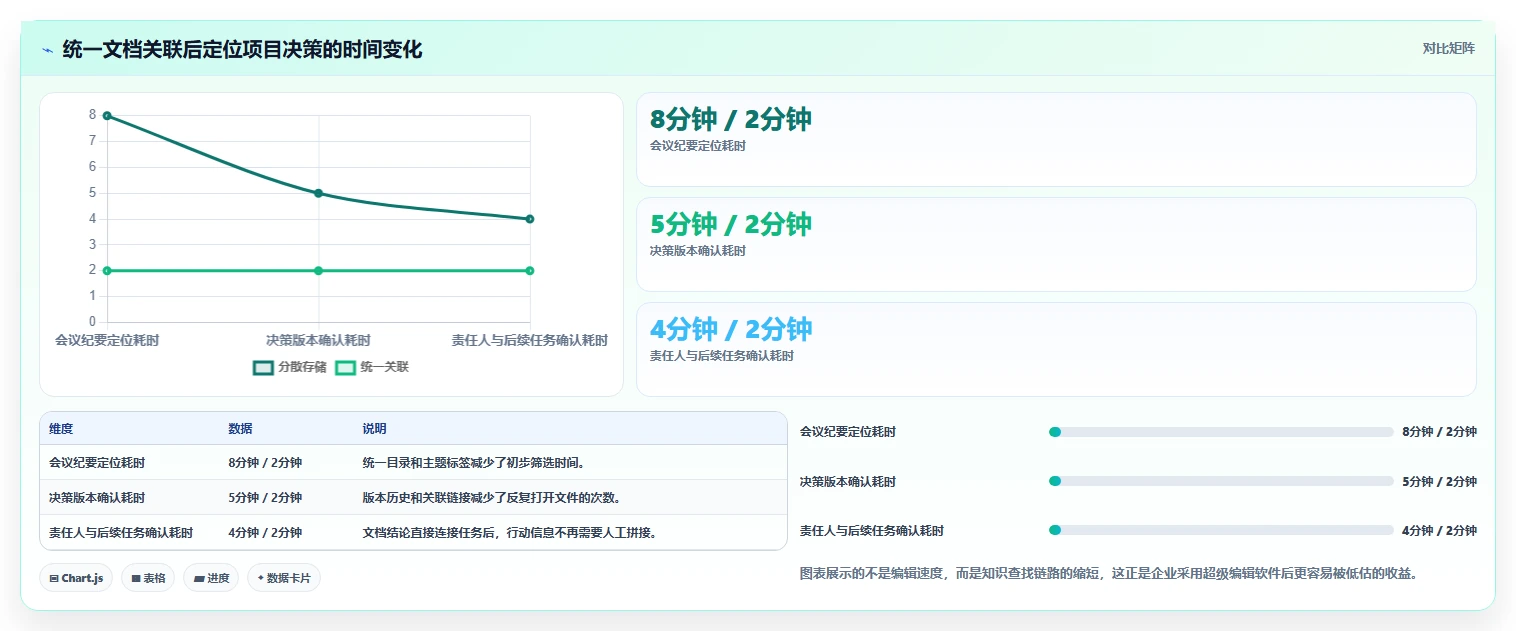Click the 会议纪要定位耗时 progress bar
Viewport: 1516px width, 631px height.
click(x=1221, y=432)
